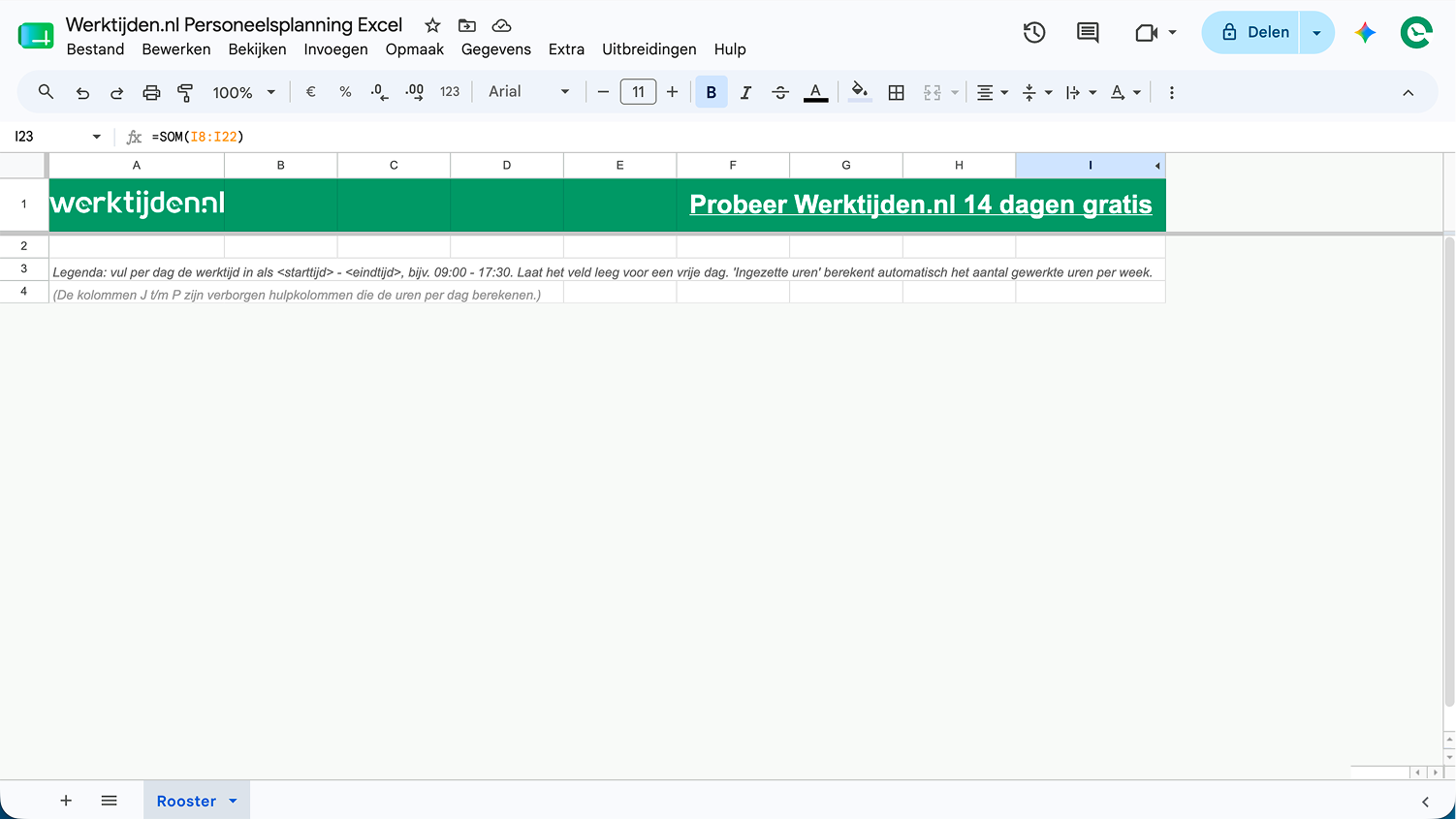Viewport: 1456px width, 820px height.
Task: Print the spreadsheet
Action: click(151, 93)
